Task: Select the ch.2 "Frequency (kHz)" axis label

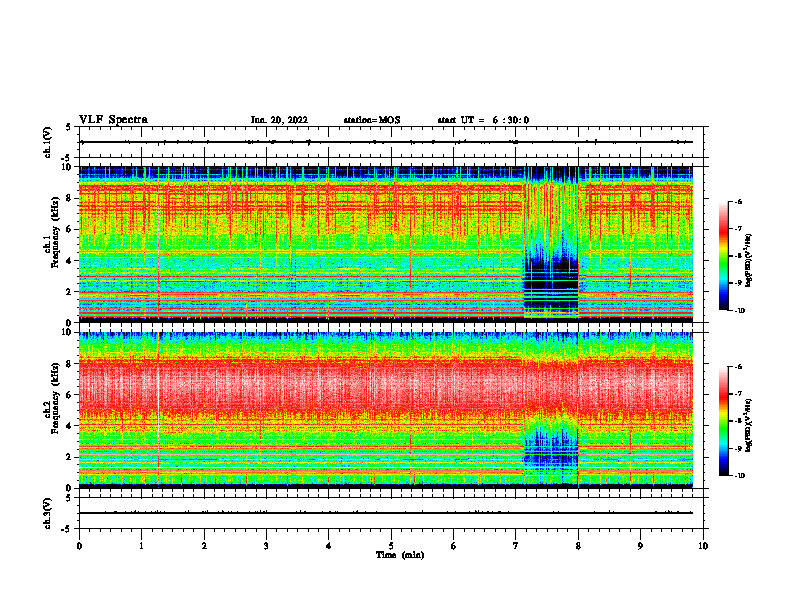Action: tap(55, 397)
